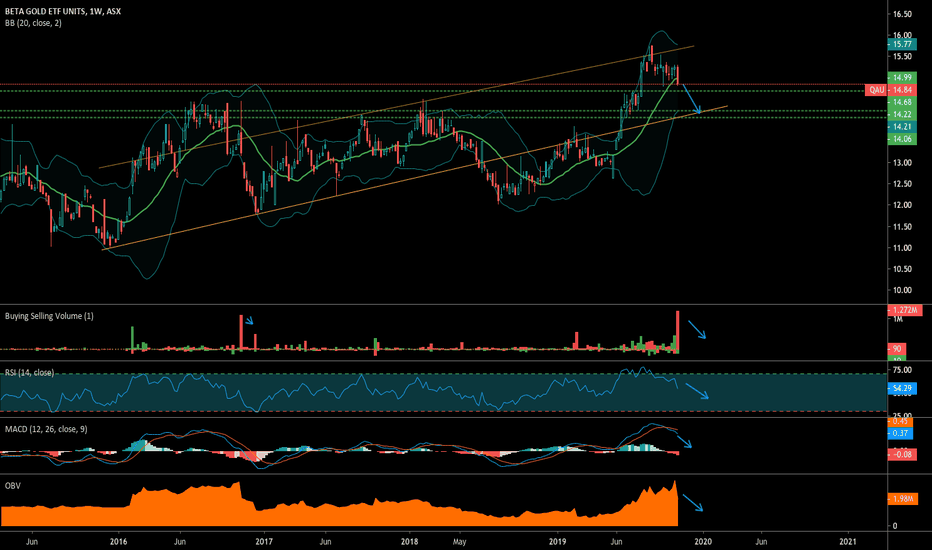
Task: Click the 2018 label on time axis
Action: click(410, 542)
